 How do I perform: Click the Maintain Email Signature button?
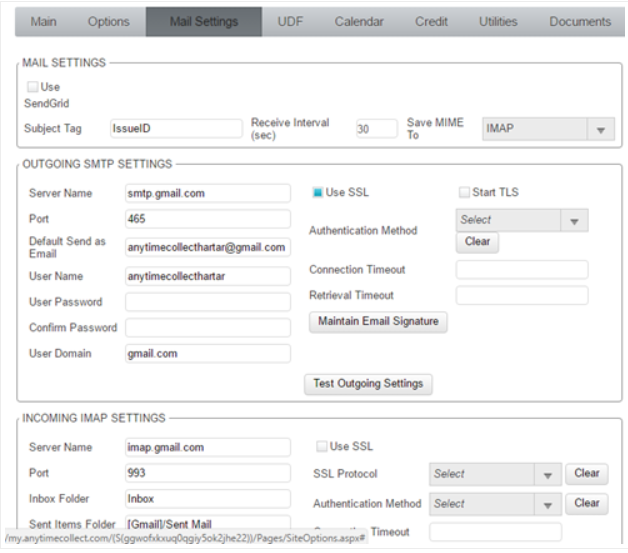click(378, 322)
